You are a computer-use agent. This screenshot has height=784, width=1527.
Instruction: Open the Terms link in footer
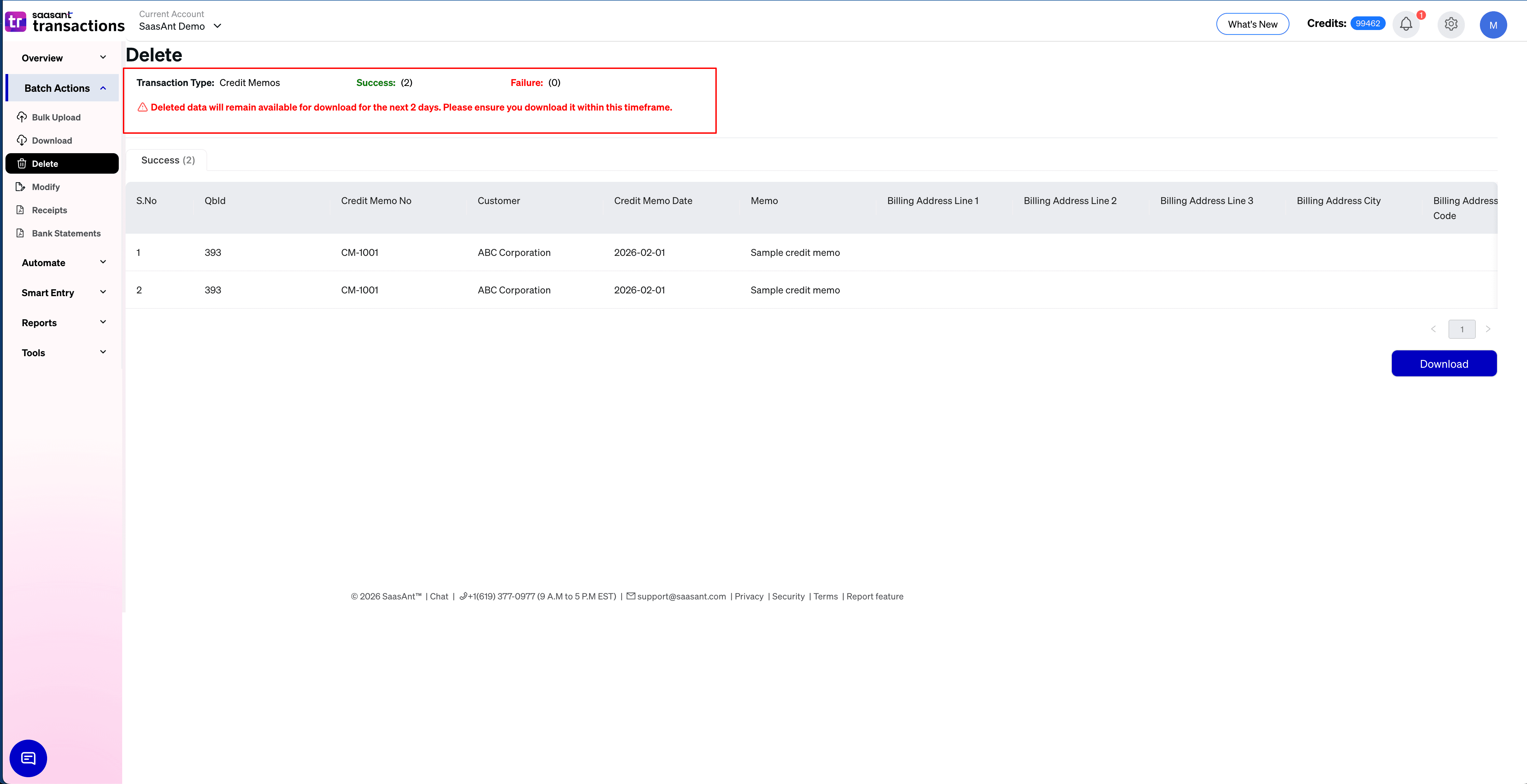point(825,596)
